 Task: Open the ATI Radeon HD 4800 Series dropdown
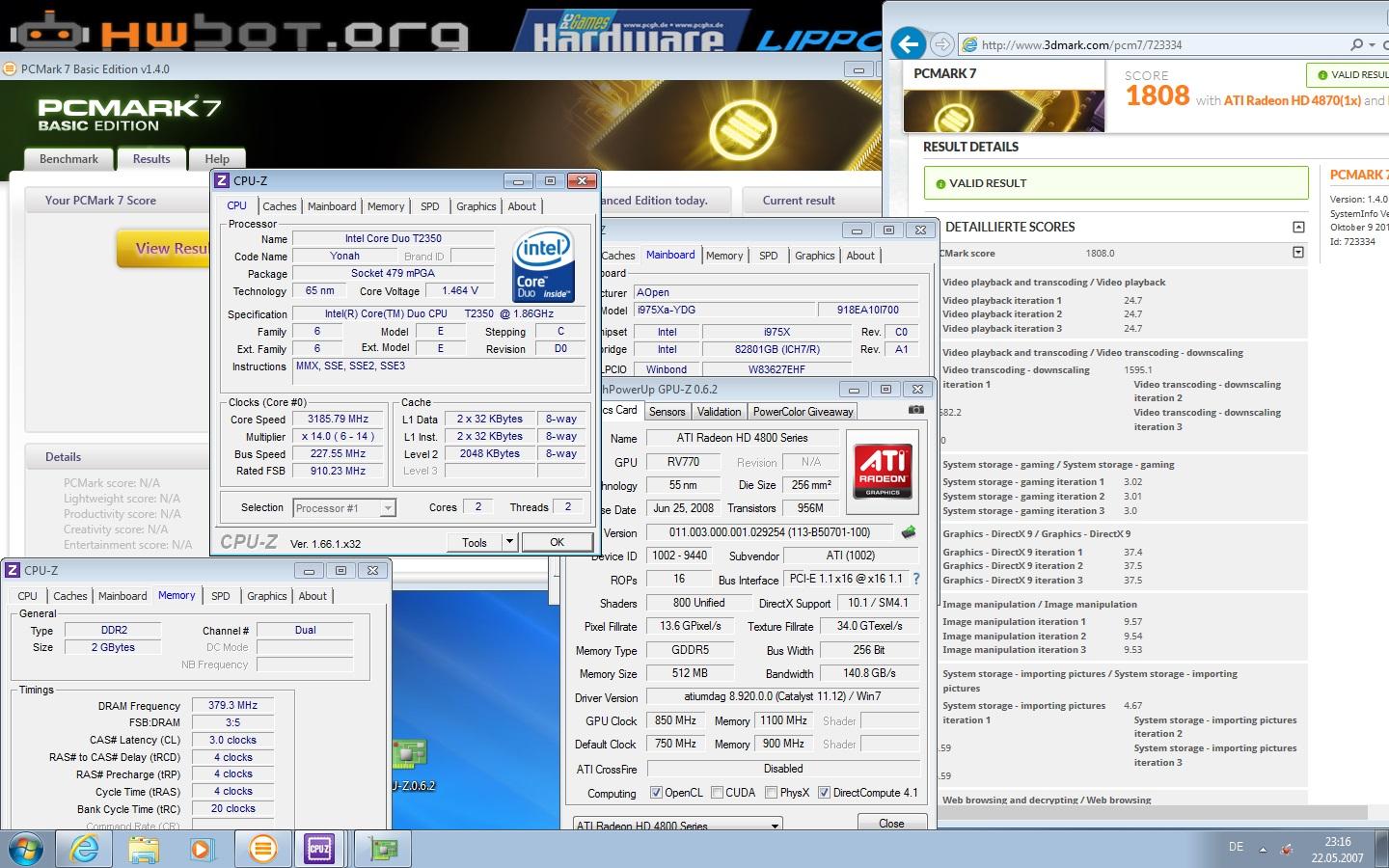click(x=677, y=826)
